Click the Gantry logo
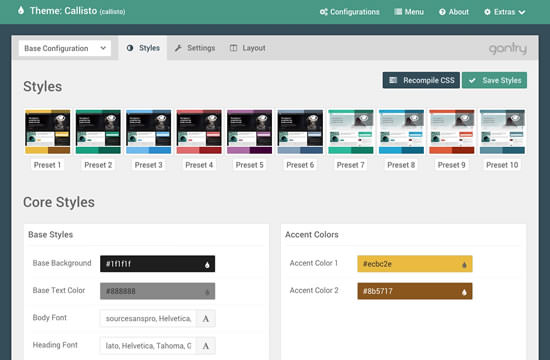This screenshot has width=550, height=360. tap(508, 48)
